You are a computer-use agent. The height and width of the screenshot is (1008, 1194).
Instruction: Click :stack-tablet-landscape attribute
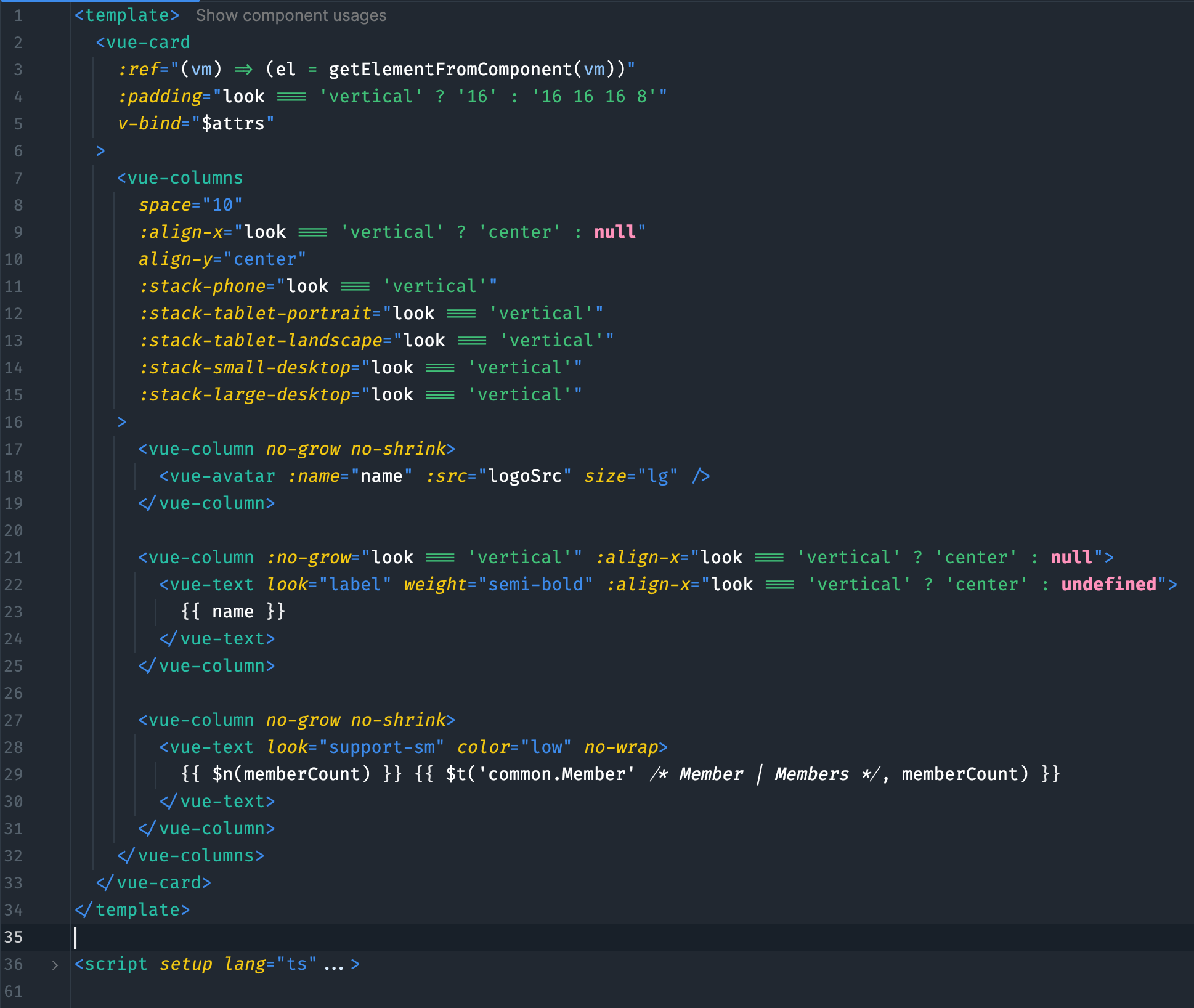click(x=260, y=341)
